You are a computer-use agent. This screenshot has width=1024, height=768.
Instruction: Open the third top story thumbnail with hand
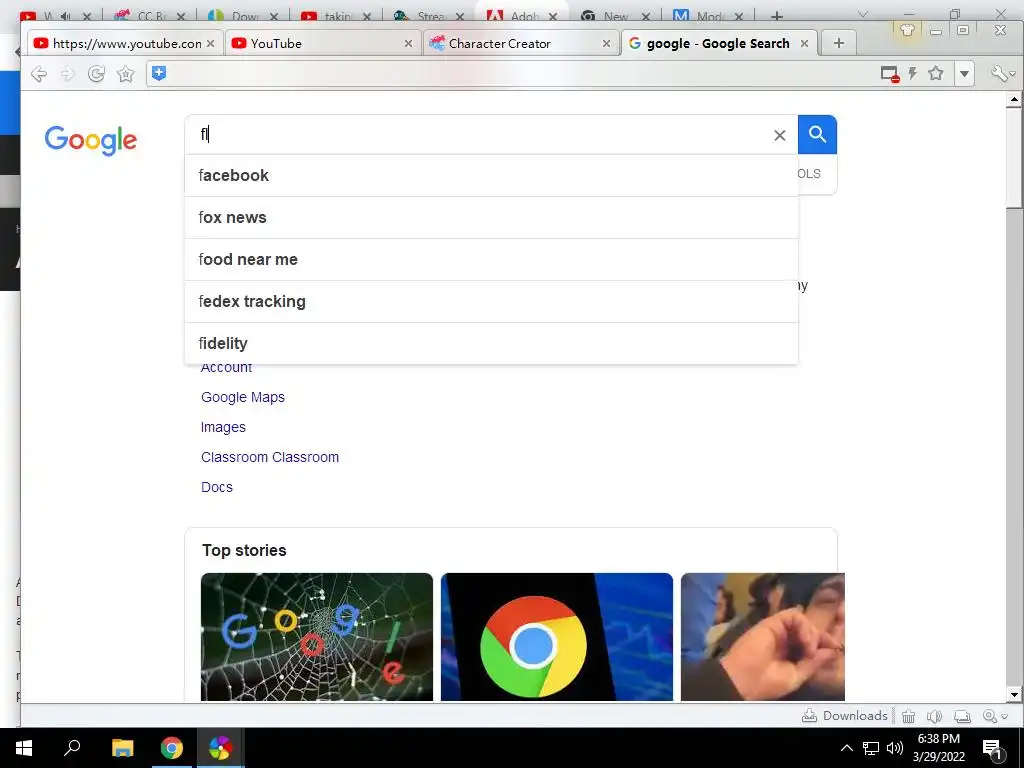(x=762, y=637)
